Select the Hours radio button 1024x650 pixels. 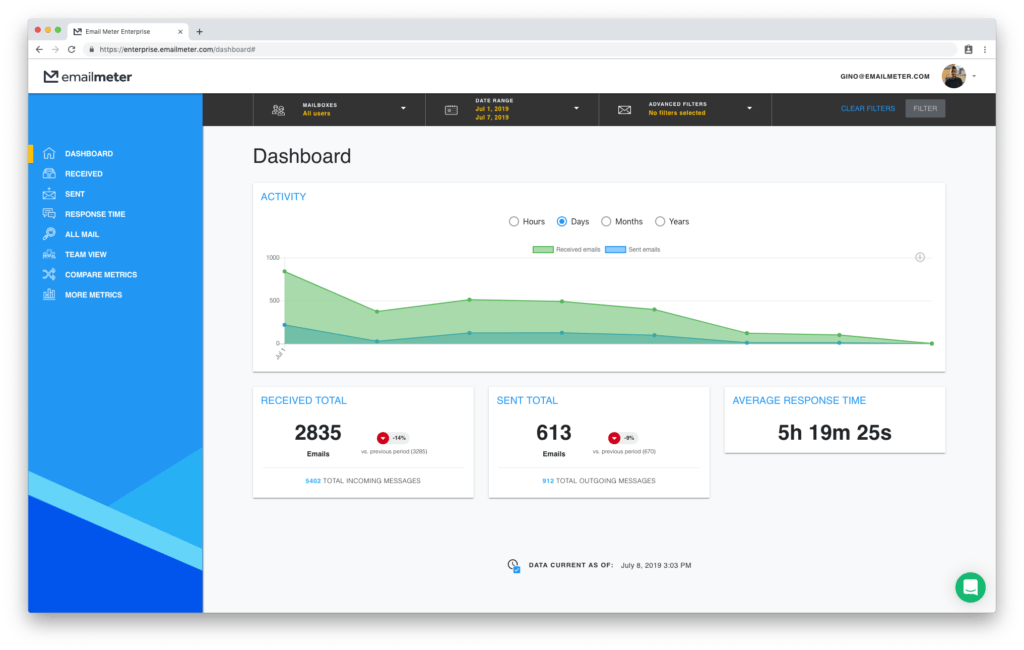(x=513, y=221)
